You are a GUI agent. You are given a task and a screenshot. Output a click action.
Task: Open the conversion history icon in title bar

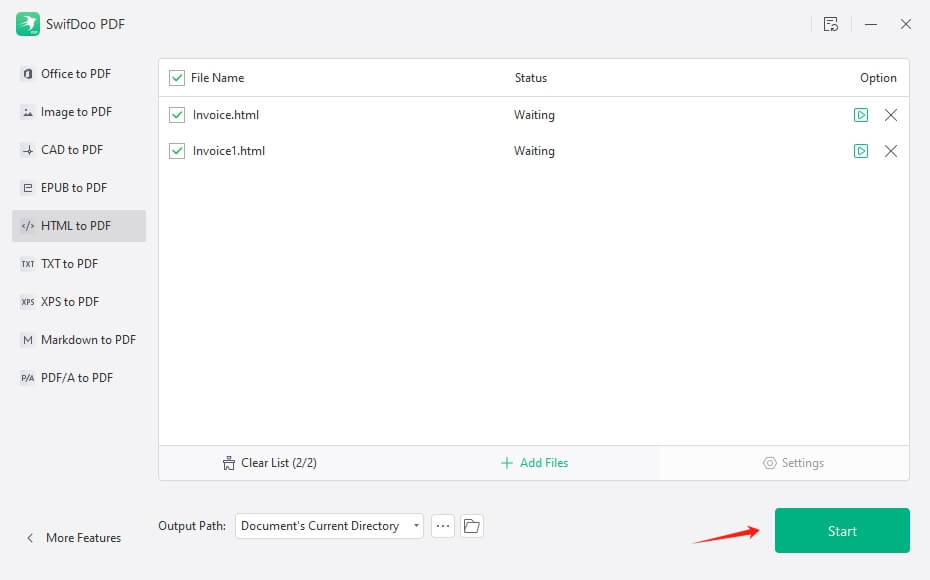(830, 24)
